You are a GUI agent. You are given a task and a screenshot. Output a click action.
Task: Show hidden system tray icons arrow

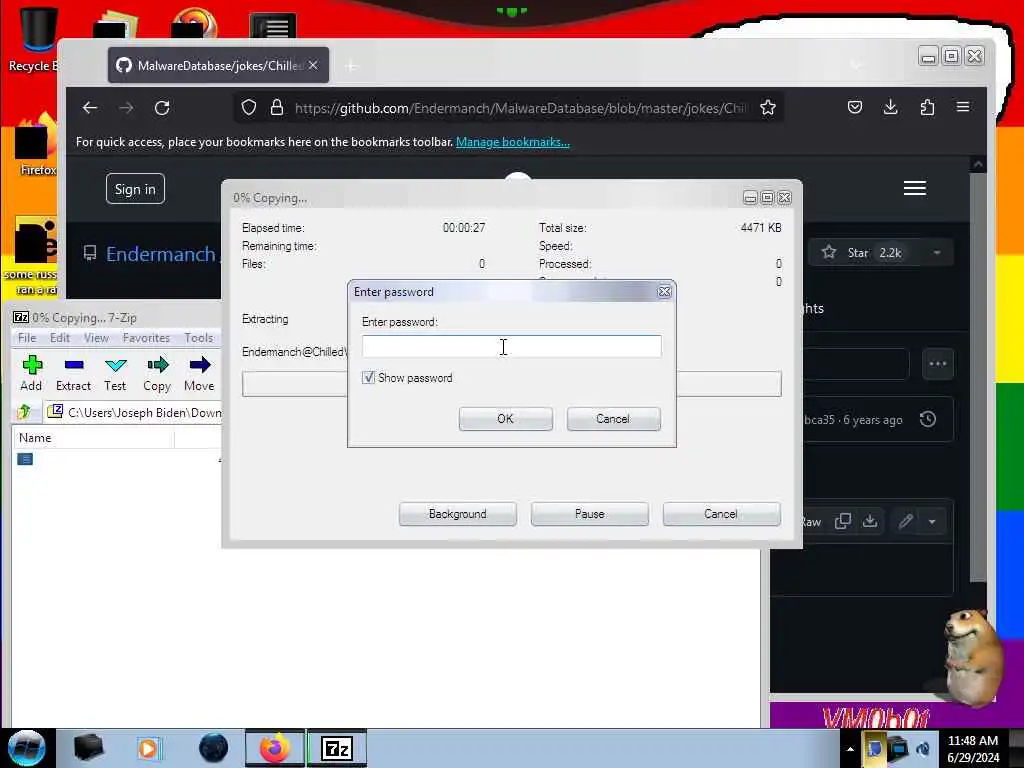[850, 748]
